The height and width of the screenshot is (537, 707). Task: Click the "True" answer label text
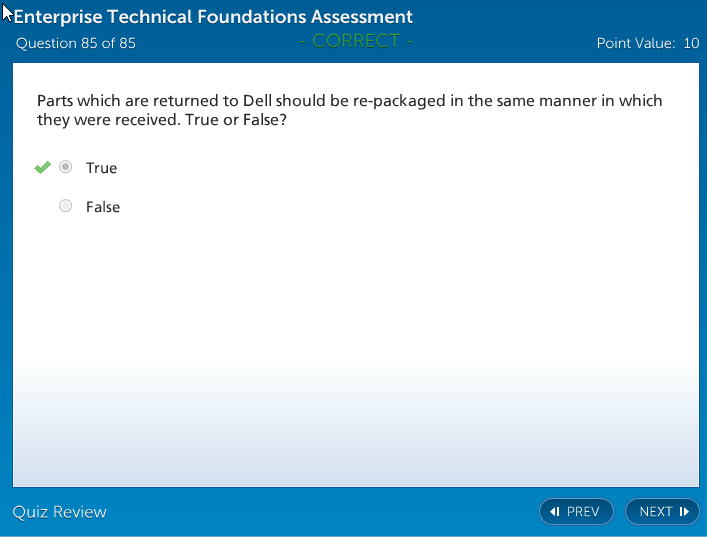[x=101, y=168]
